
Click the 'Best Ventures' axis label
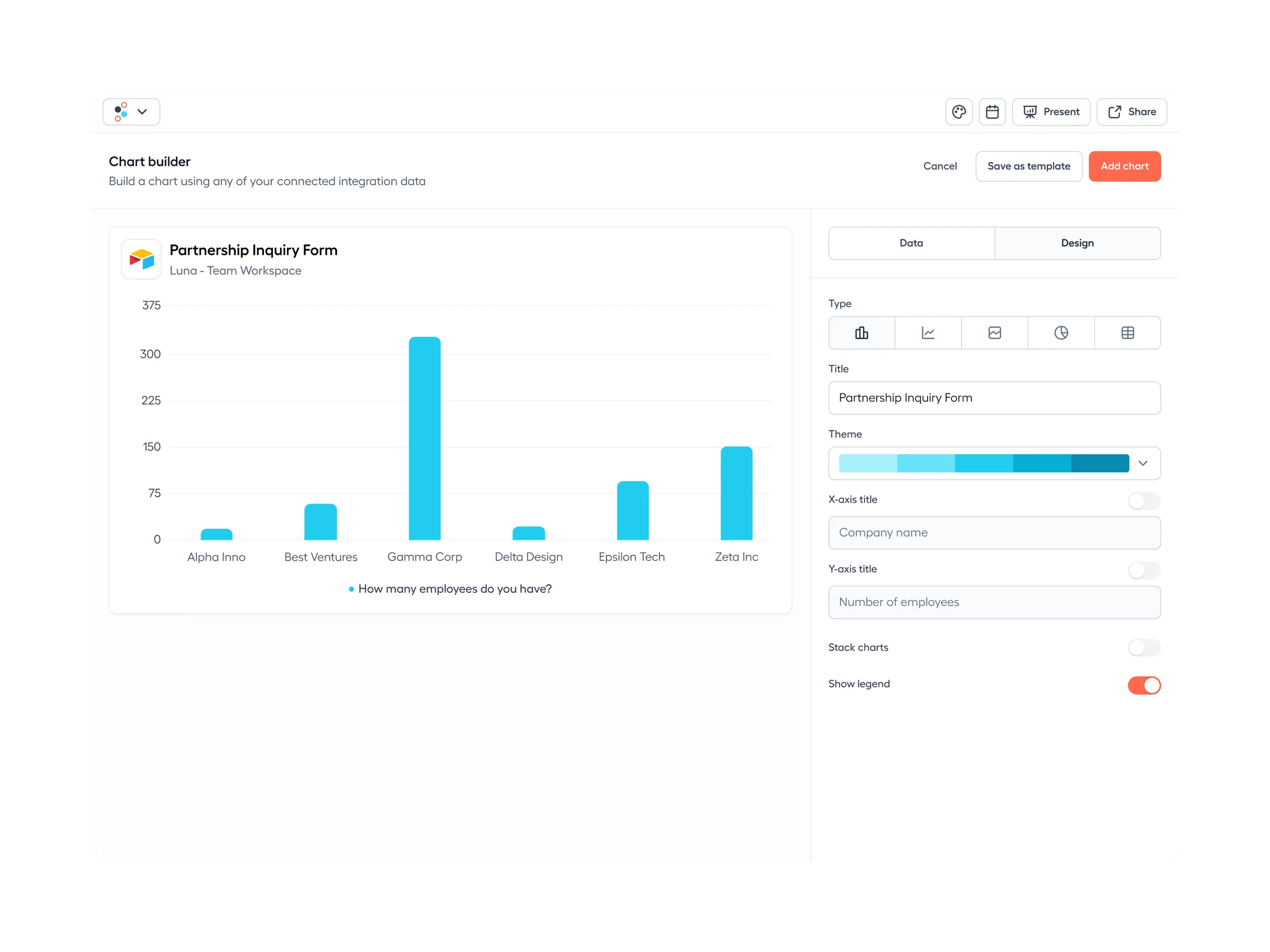click(x=321, y=557)
